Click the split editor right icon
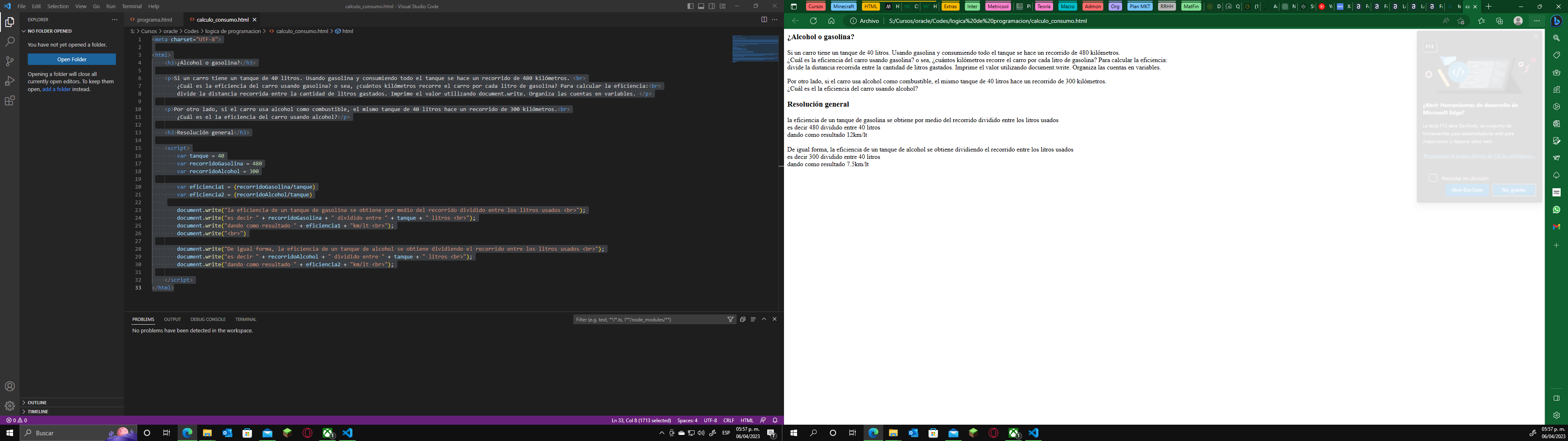This screenshot has width=1568, height=441. pos(764,20)
